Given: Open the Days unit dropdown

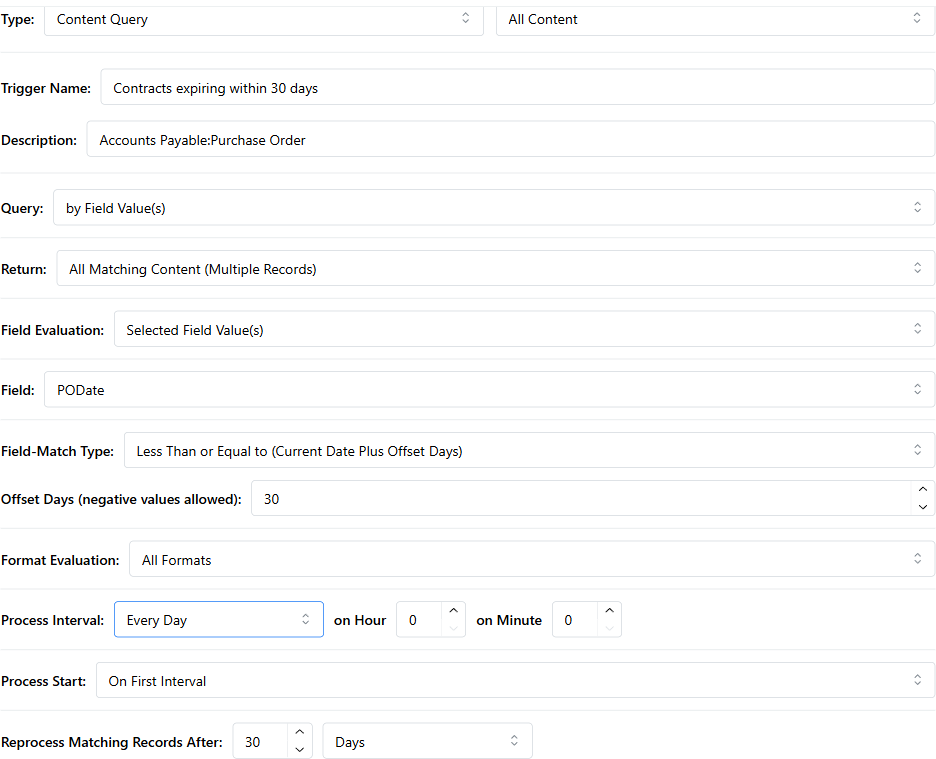Looking at the screenshot, I should [427, 742].
